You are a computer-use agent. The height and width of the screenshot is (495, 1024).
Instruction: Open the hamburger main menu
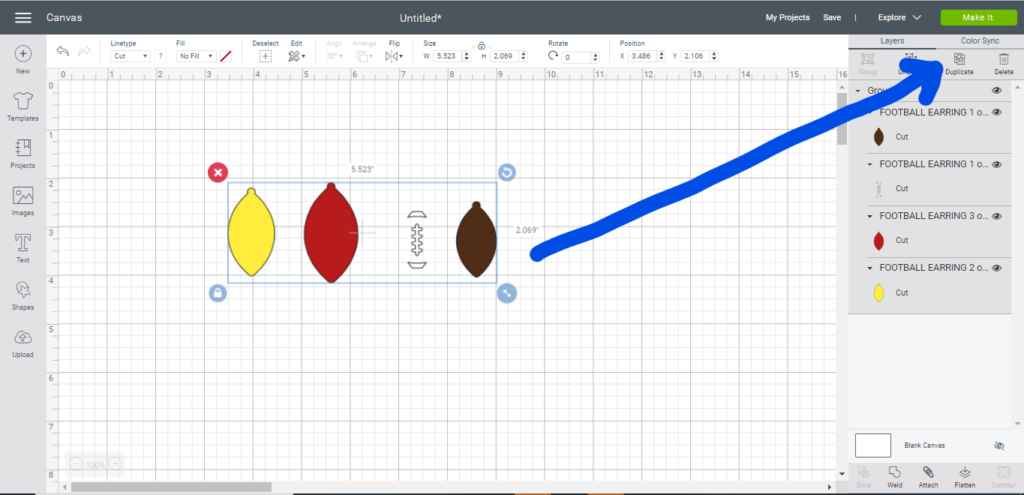coord(23,18)
